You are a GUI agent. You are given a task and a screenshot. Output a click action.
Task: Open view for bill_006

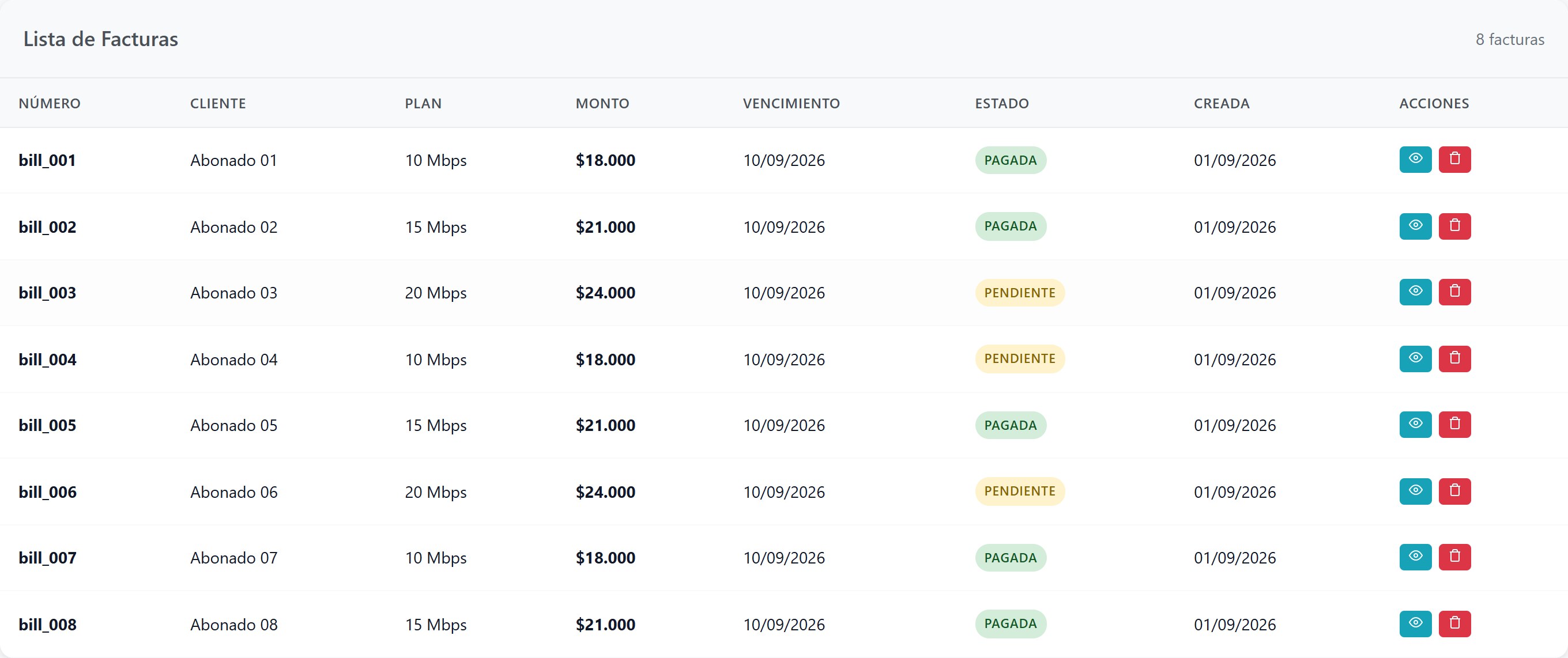pyautogui.click(x=1415, y=491)
